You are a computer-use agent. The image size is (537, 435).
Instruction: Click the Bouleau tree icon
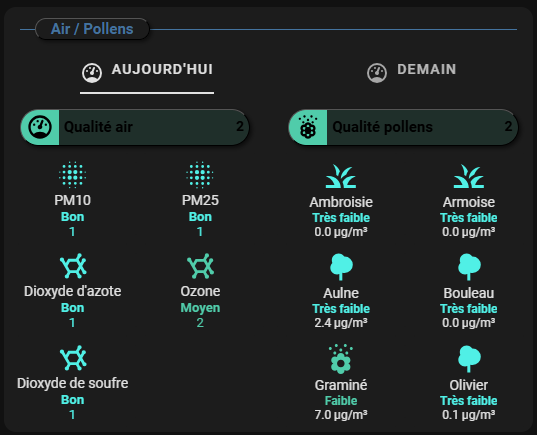pos(469,267)
